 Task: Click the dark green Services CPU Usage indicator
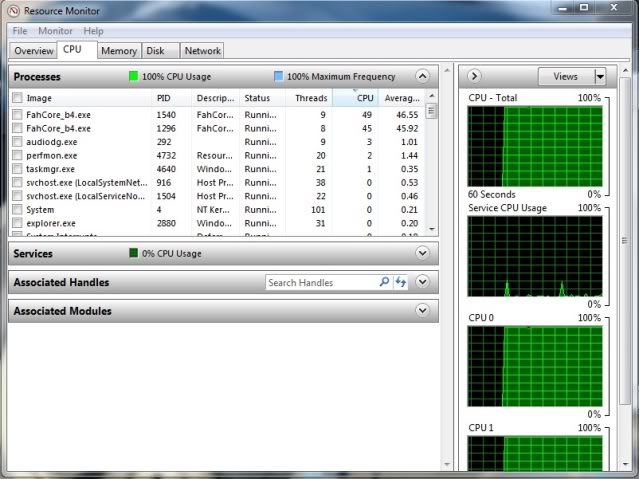tap(133, 253)
